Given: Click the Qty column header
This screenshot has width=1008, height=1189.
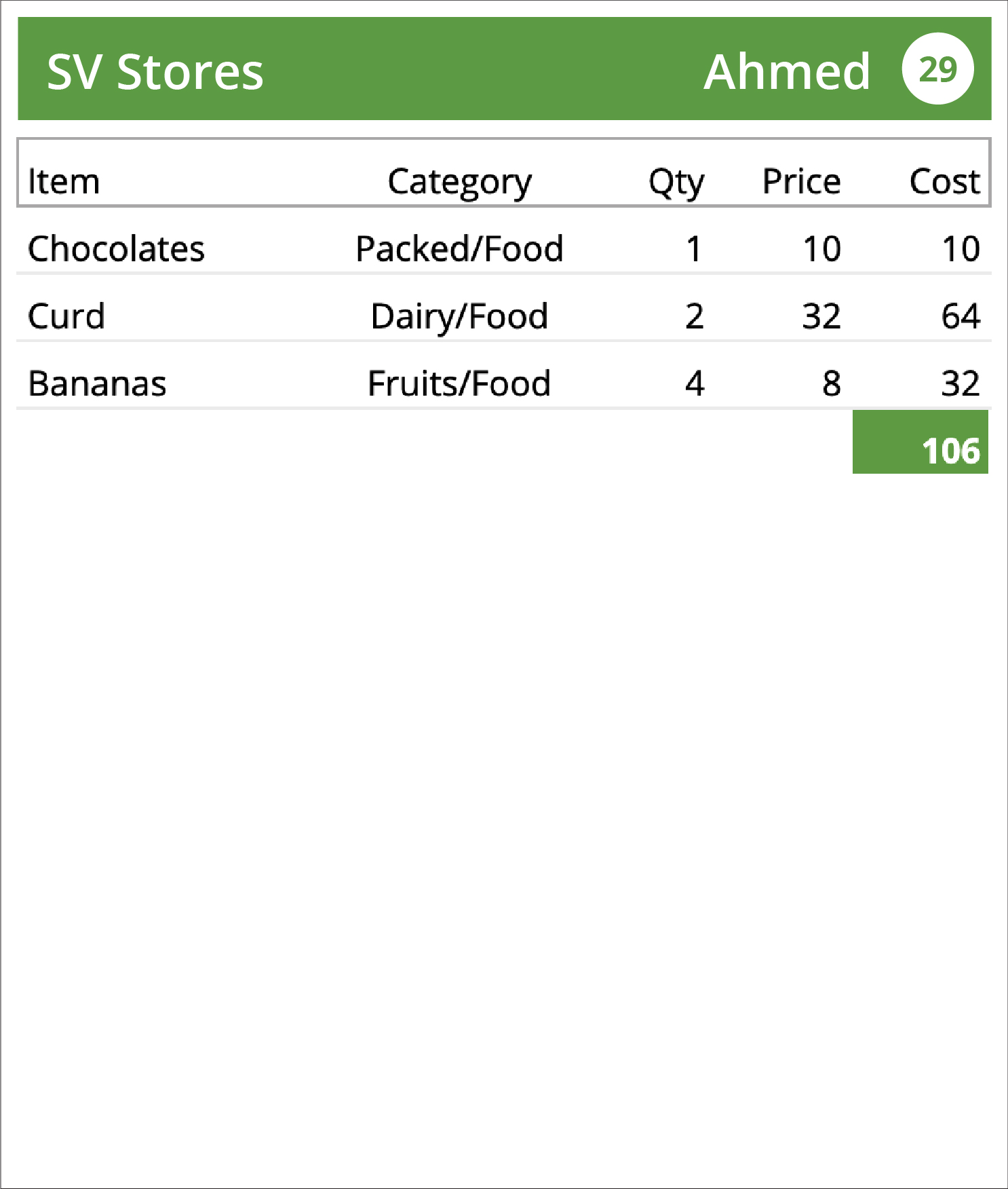Looking at the screenshot, I should coord(676,183).
